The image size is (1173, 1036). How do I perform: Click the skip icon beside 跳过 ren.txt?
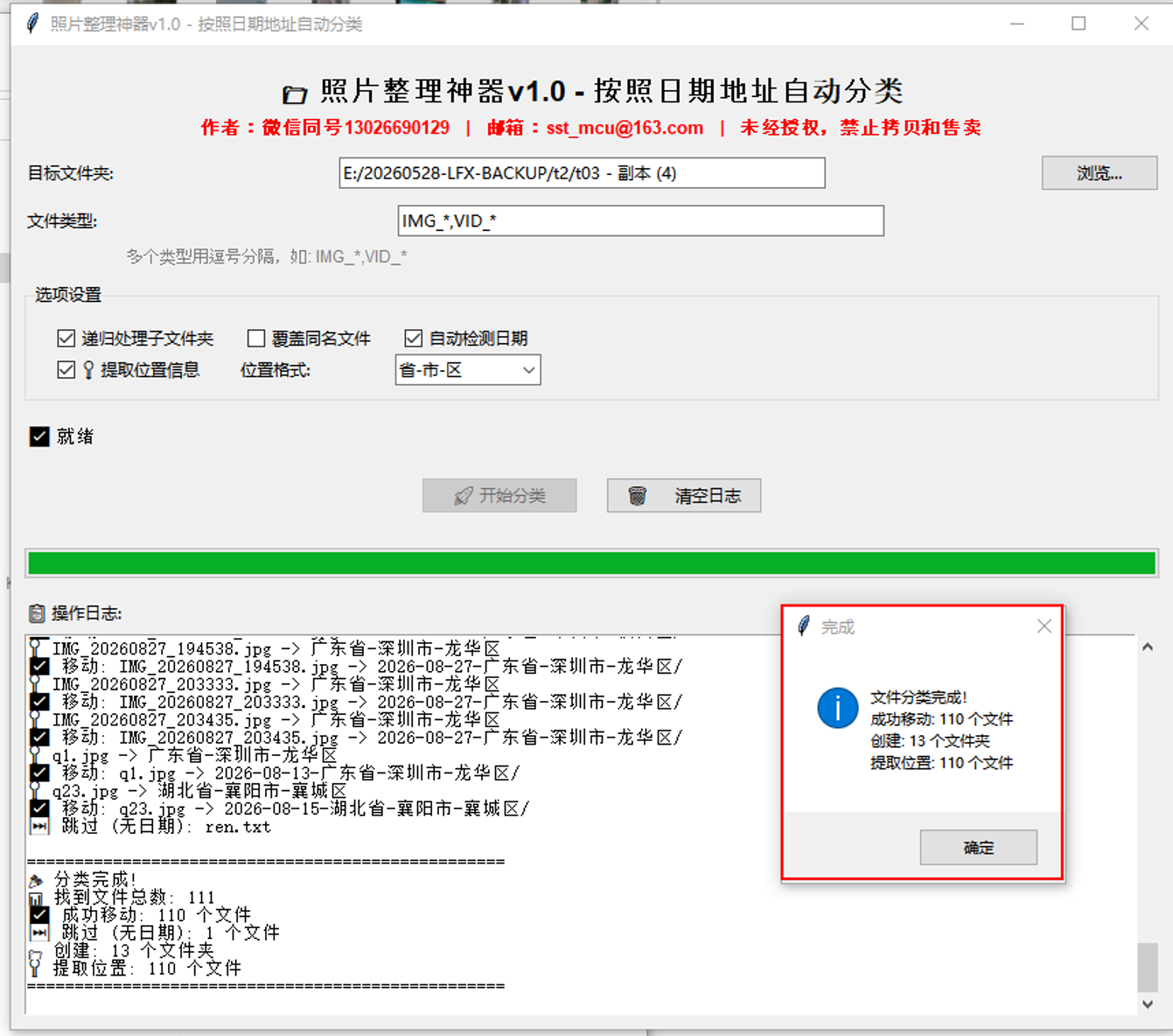click(x=39, y=827)
